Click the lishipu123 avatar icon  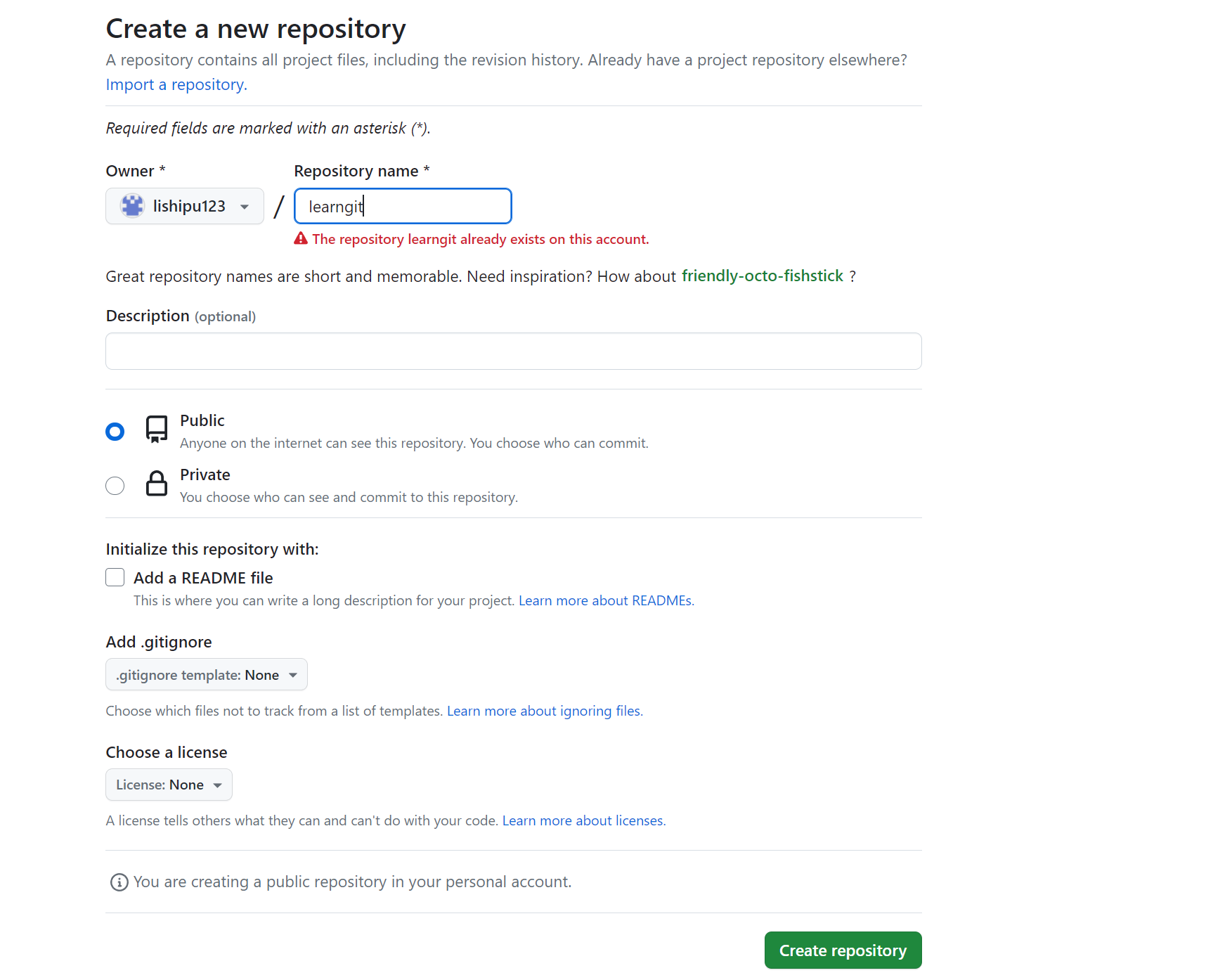[132, 206]
